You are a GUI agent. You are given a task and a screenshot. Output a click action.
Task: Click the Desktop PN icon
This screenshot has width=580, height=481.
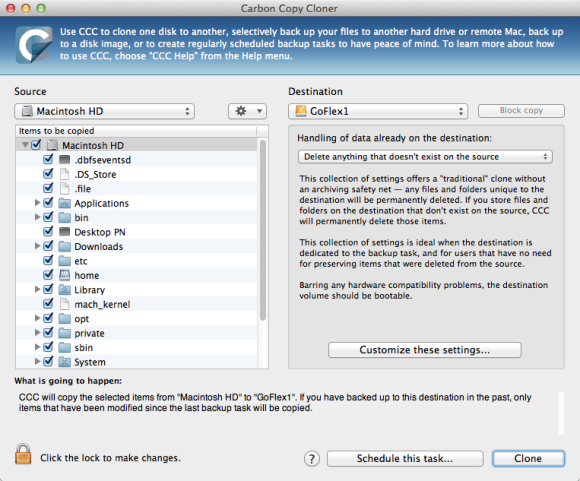pyautogui.click(x=64, y=232)
